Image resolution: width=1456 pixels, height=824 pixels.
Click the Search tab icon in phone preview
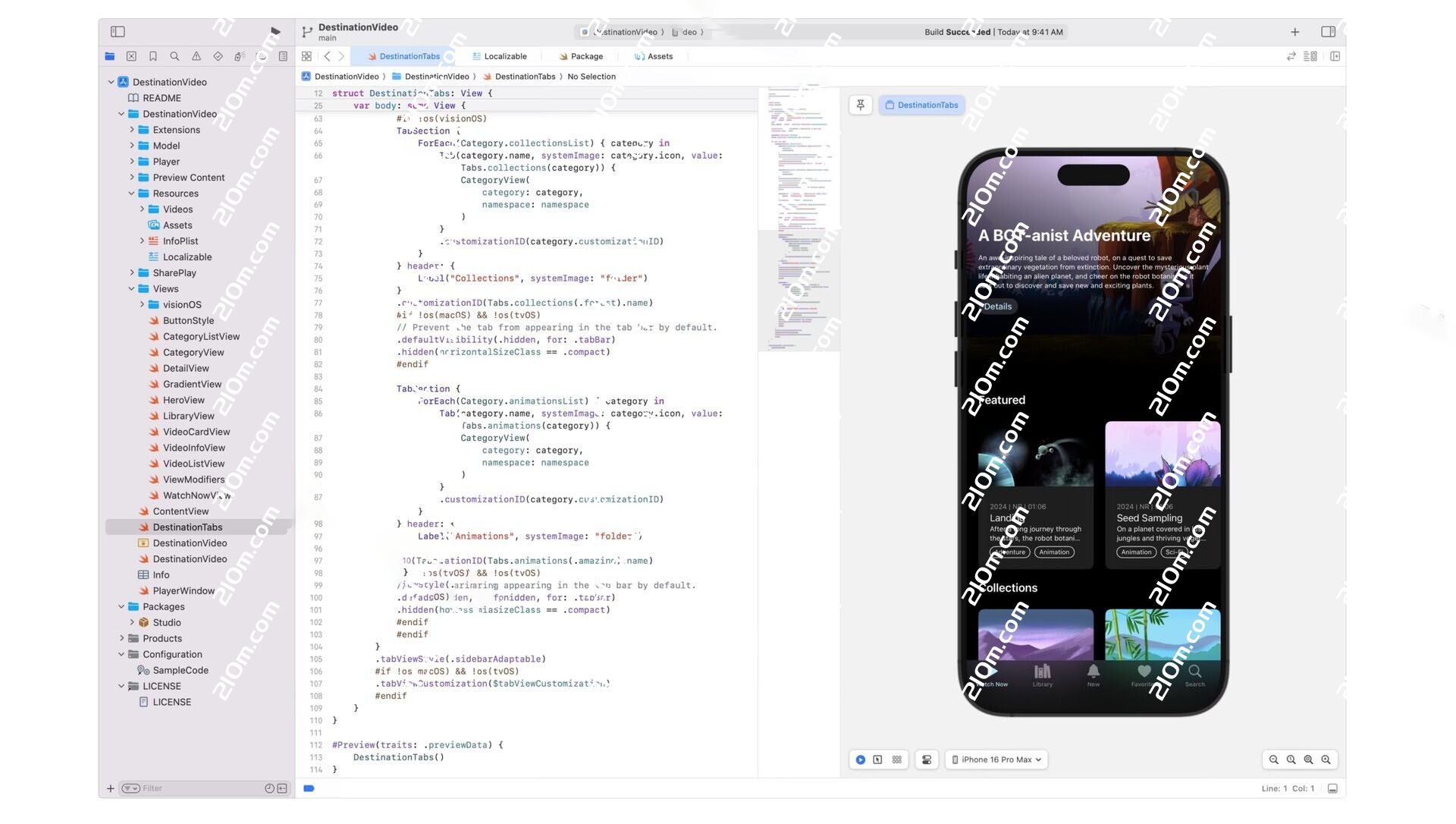click(1194, 673)
